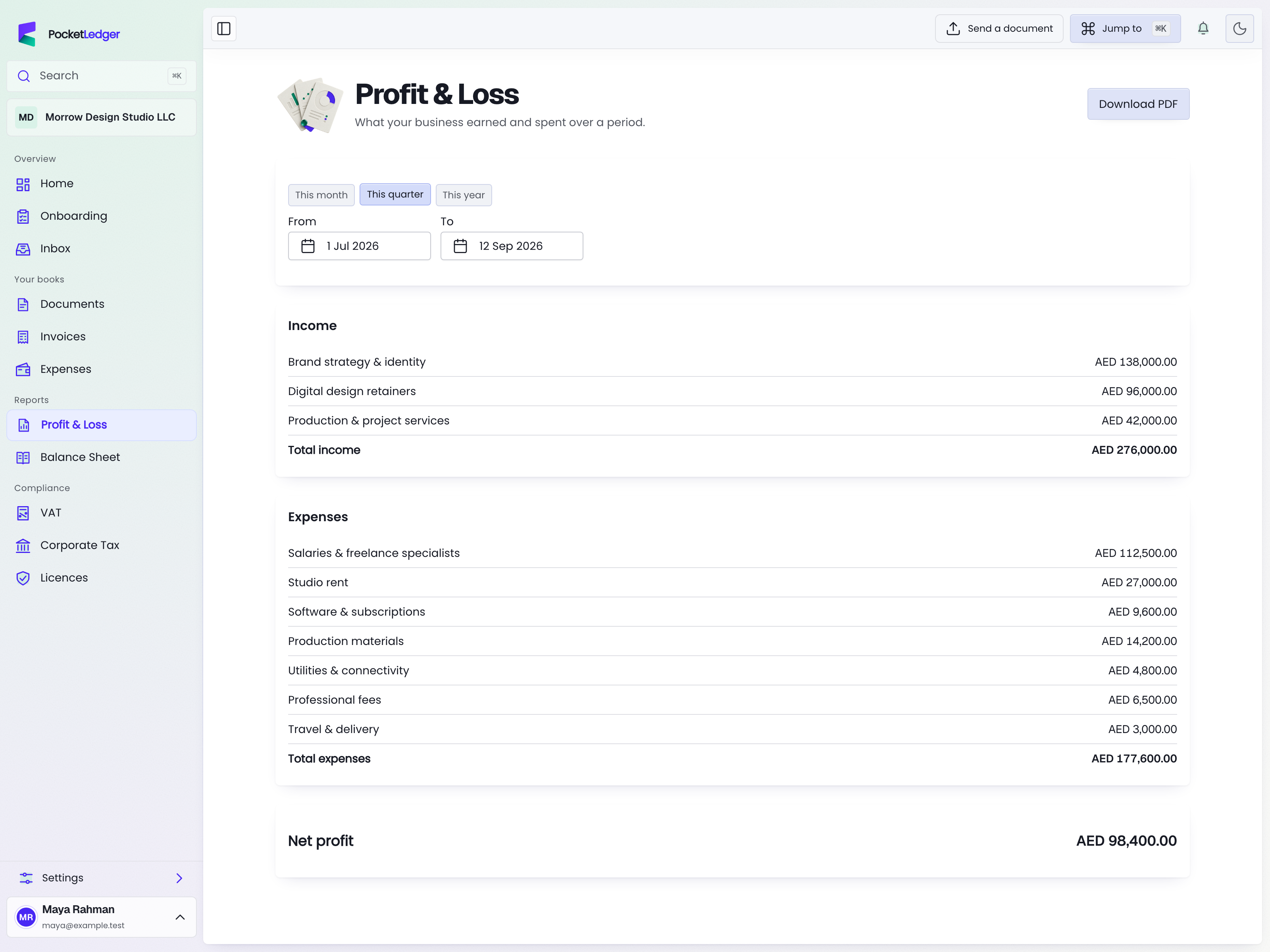Open Licences page
Image resolution: width=1270 pixels, height=952 pixels.
pyautogui.click(x=102, y=578)
